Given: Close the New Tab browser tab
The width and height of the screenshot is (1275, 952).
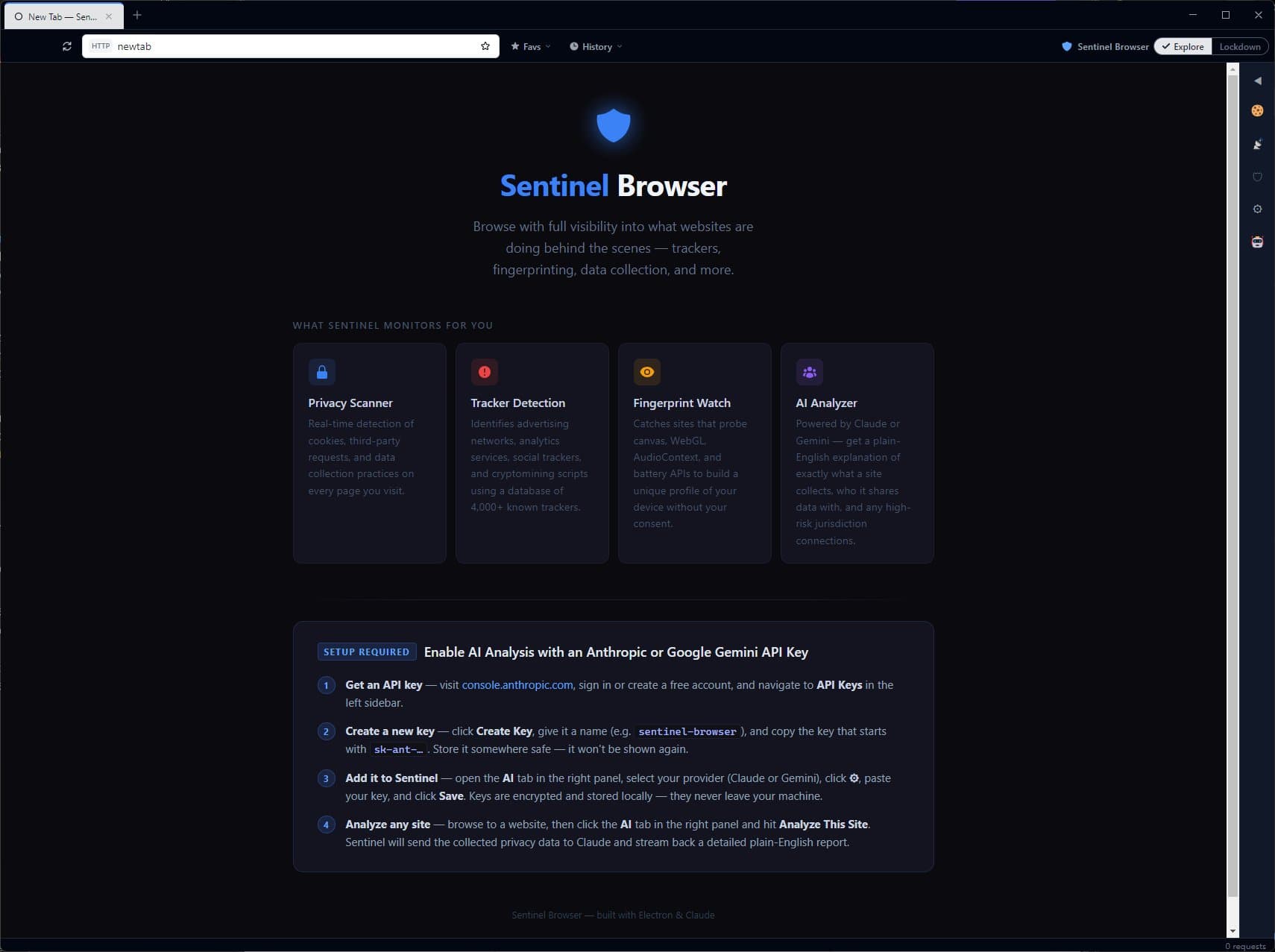Looking at the screenshot, I should (109, 16).
